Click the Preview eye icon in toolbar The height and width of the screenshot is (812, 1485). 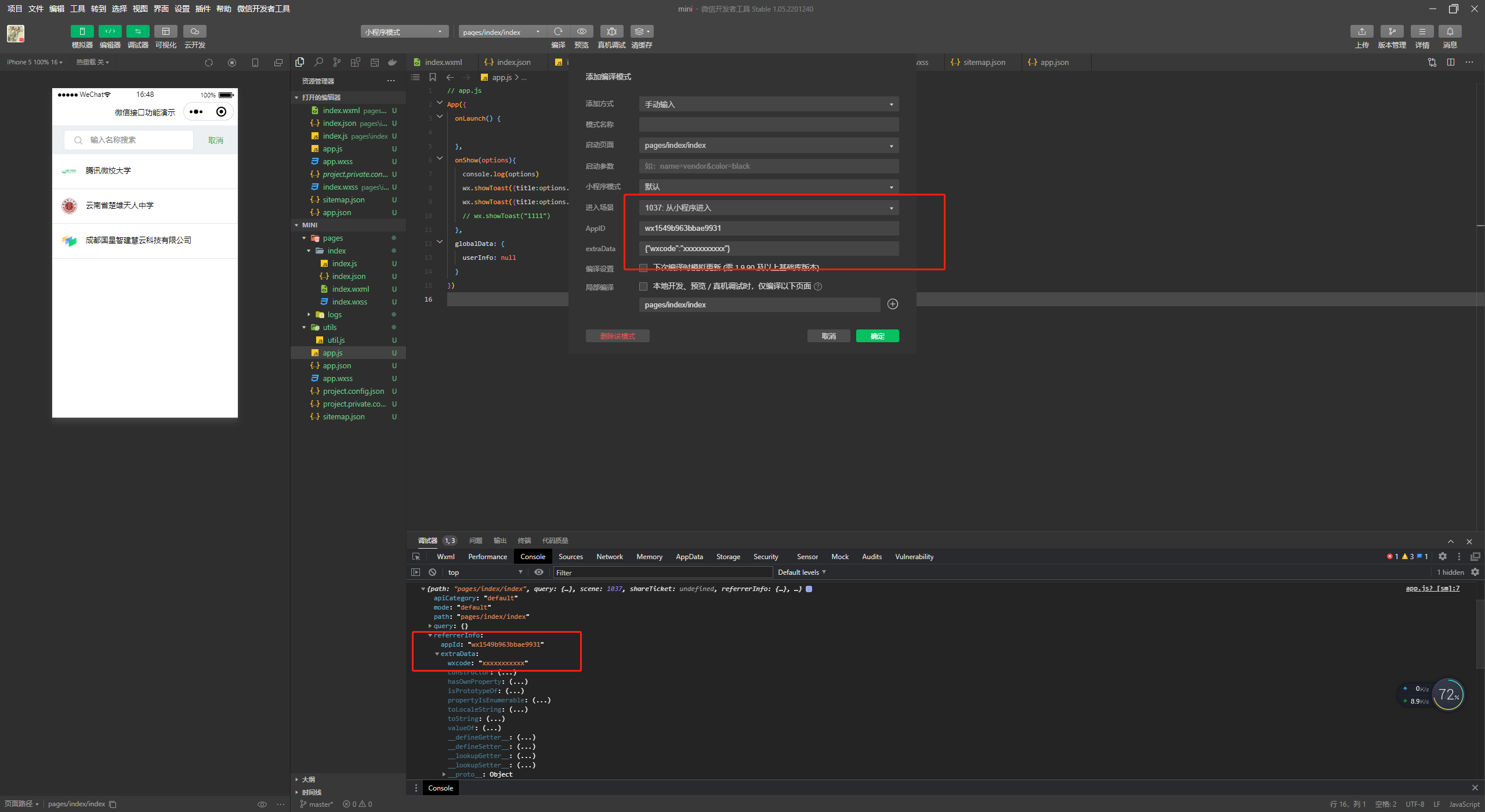tap(581, 31)
